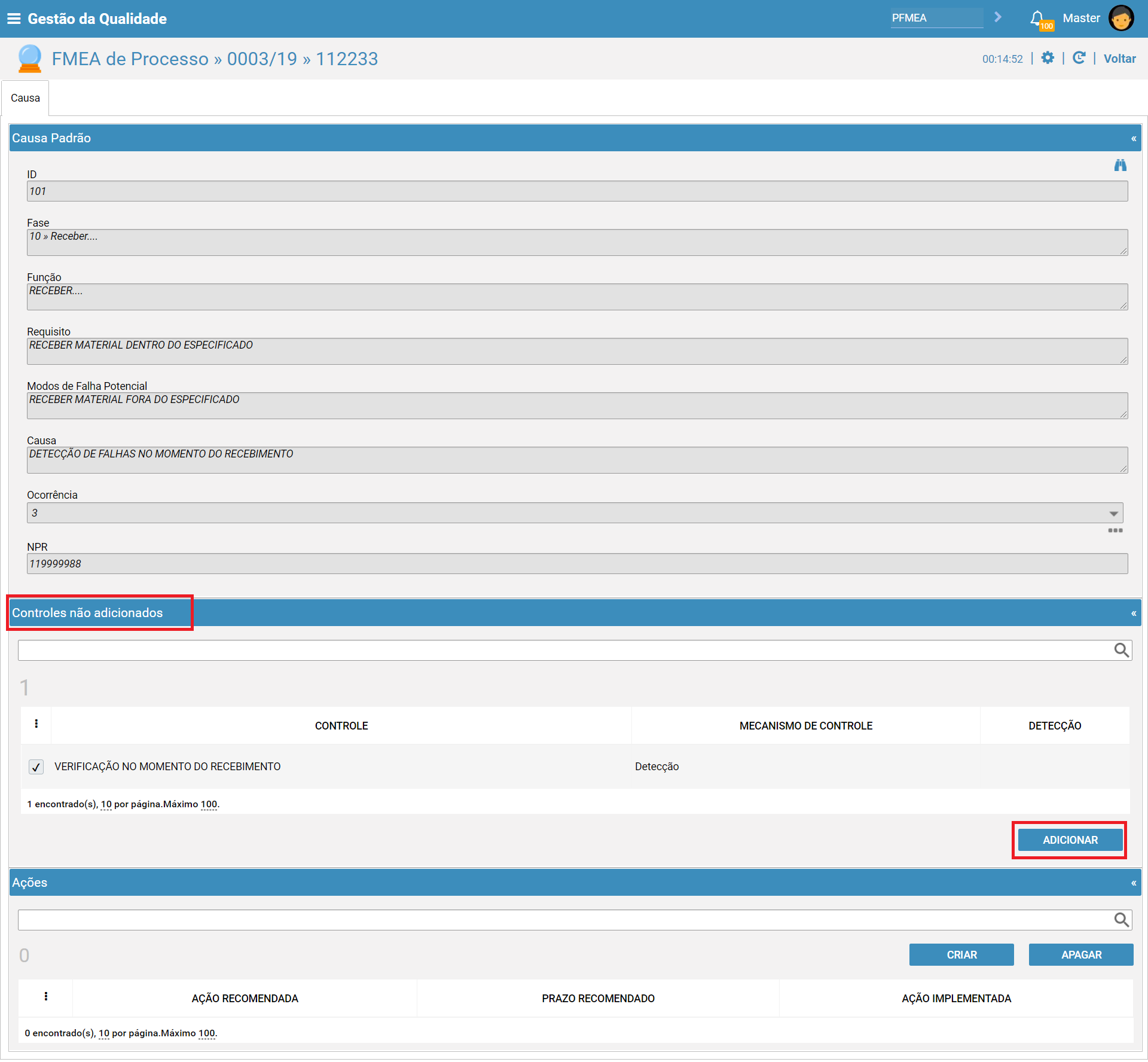Screen dimensions: 1148x1062
Task: Click the Fase text area
Action: click(x=577, y=243)
